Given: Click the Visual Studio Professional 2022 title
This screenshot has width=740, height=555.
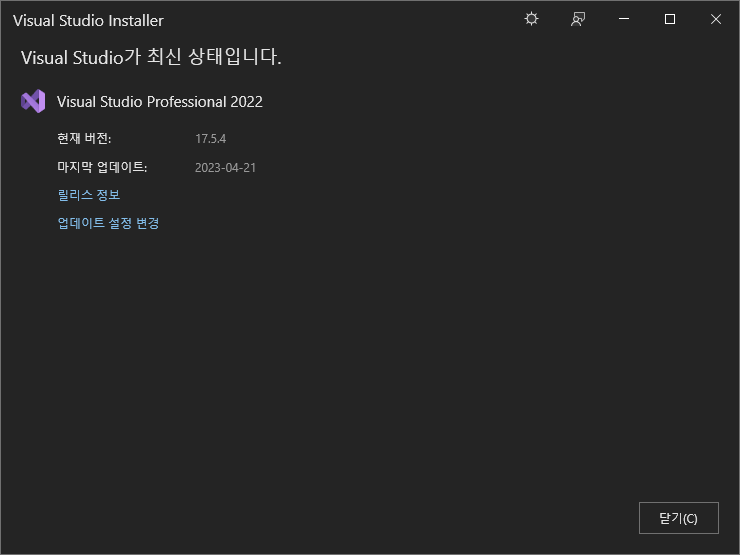Looking at the screenshot, I should (160, 101).
